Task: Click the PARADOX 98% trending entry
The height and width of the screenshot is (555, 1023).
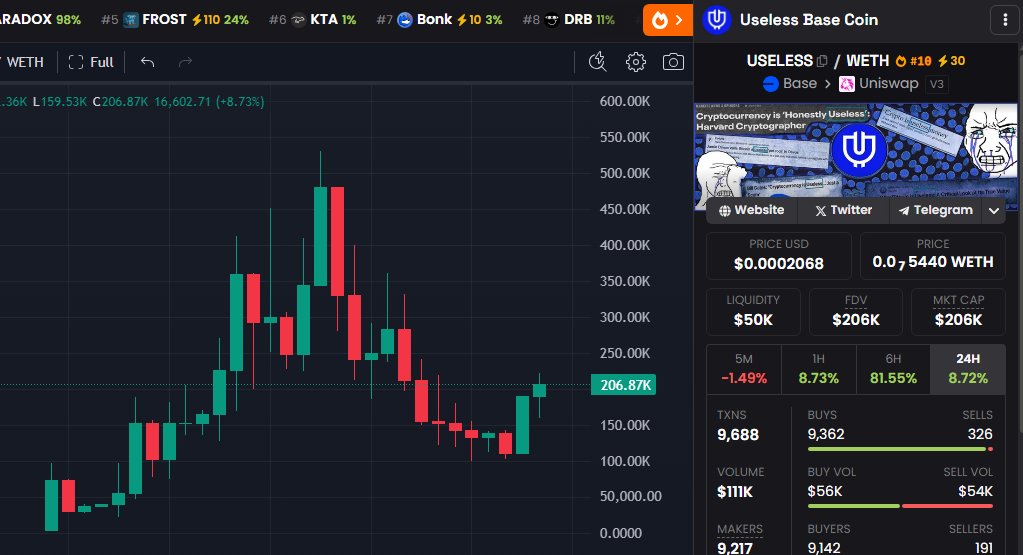Action: pos(40,20)
